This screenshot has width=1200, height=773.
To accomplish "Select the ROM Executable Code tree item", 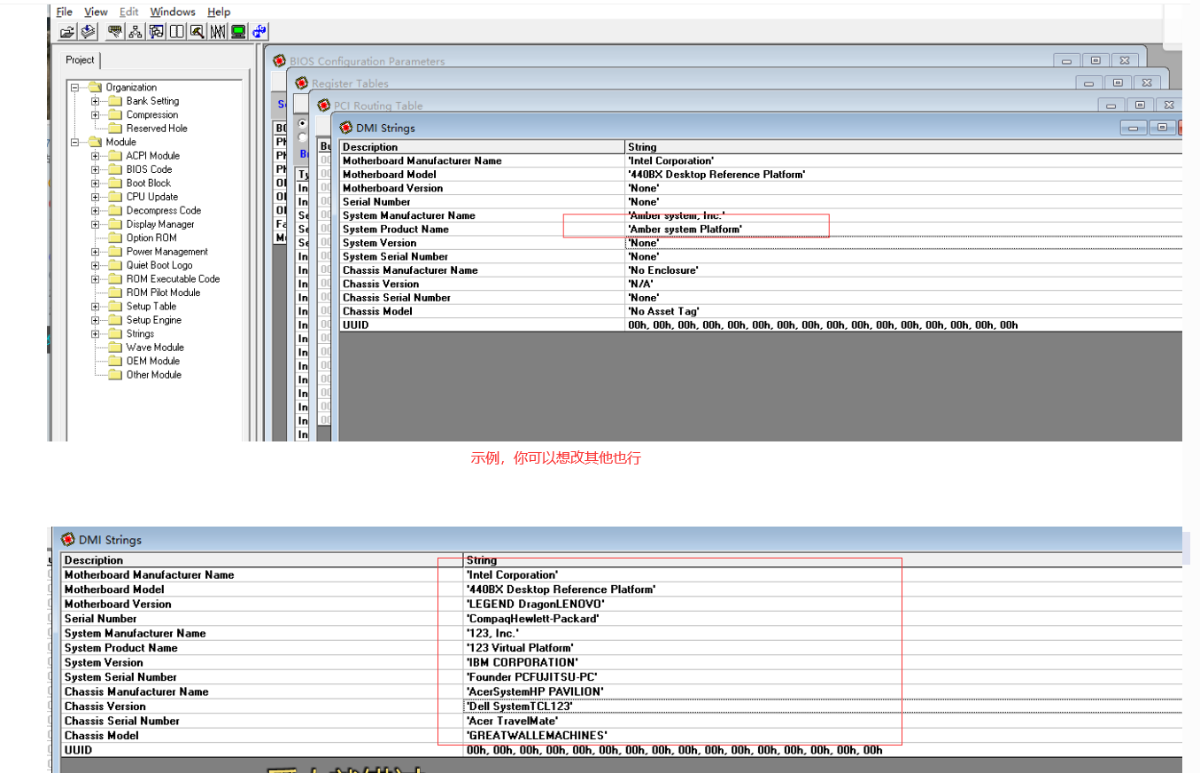I will tap(173, 279).
